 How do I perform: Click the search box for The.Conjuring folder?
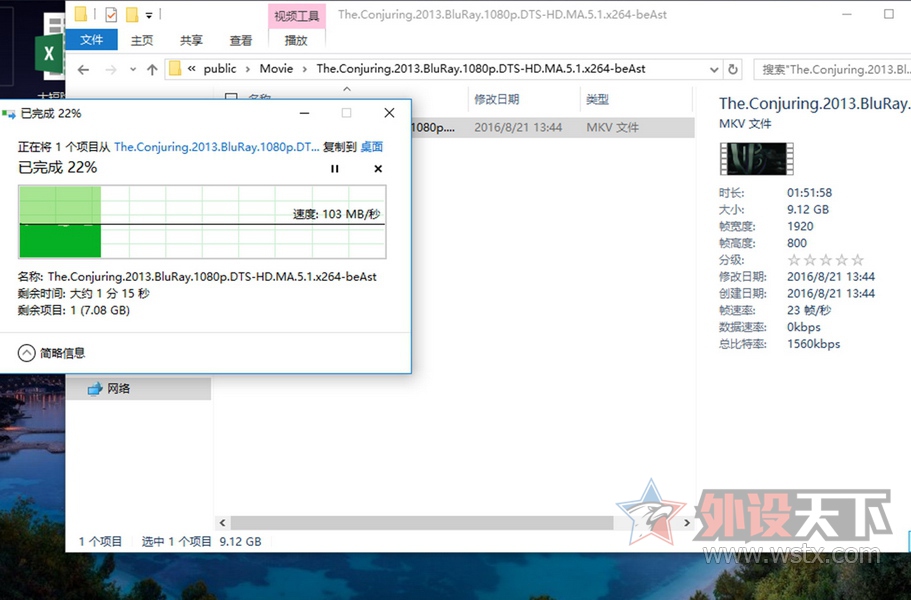click(x=832, y=70)
